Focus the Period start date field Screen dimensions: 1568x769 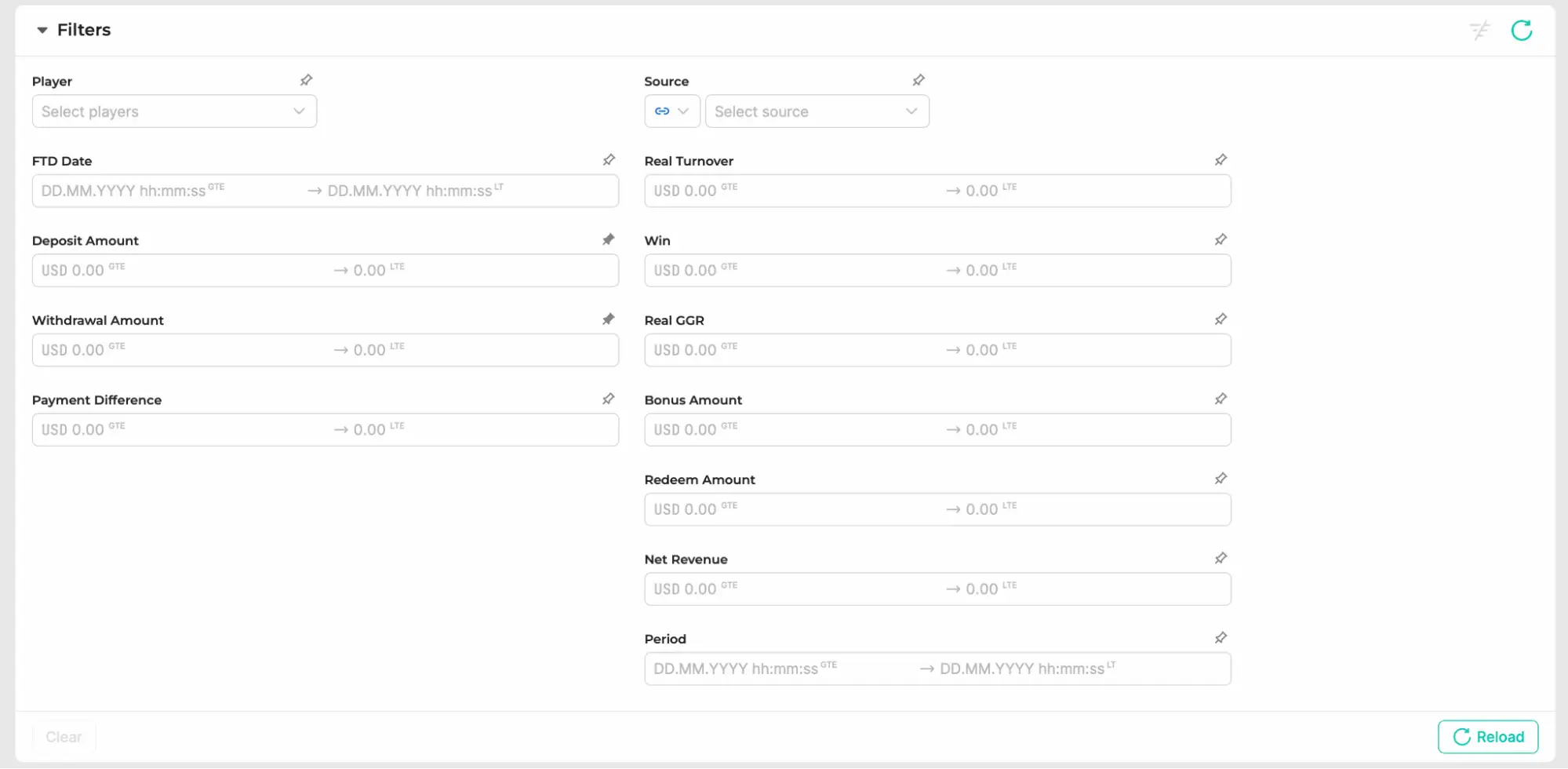coord(781,669)
